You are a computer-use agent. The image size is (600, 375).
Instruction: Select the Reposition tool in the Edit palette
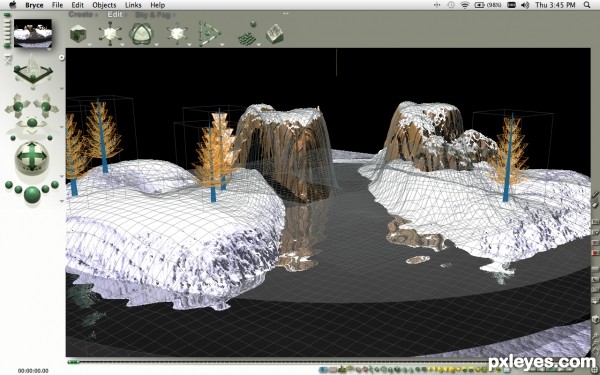tap(177, 33)
